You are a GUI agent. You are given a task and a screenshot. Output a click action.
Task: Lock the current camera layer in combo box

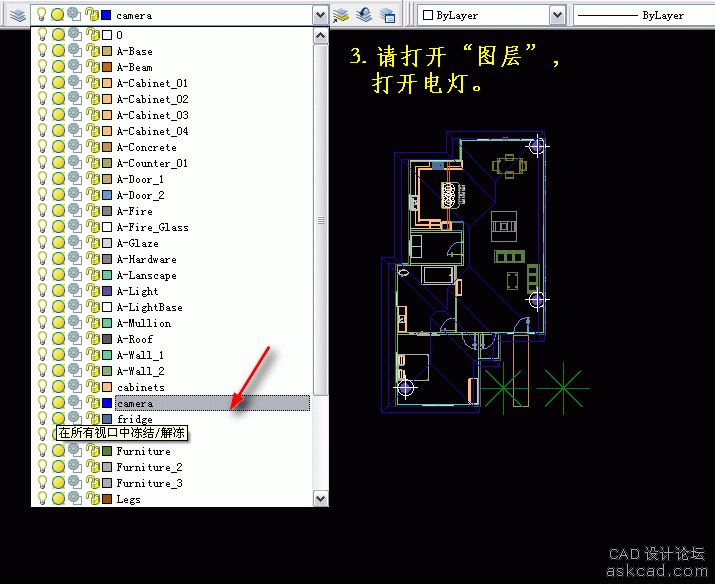92,15
